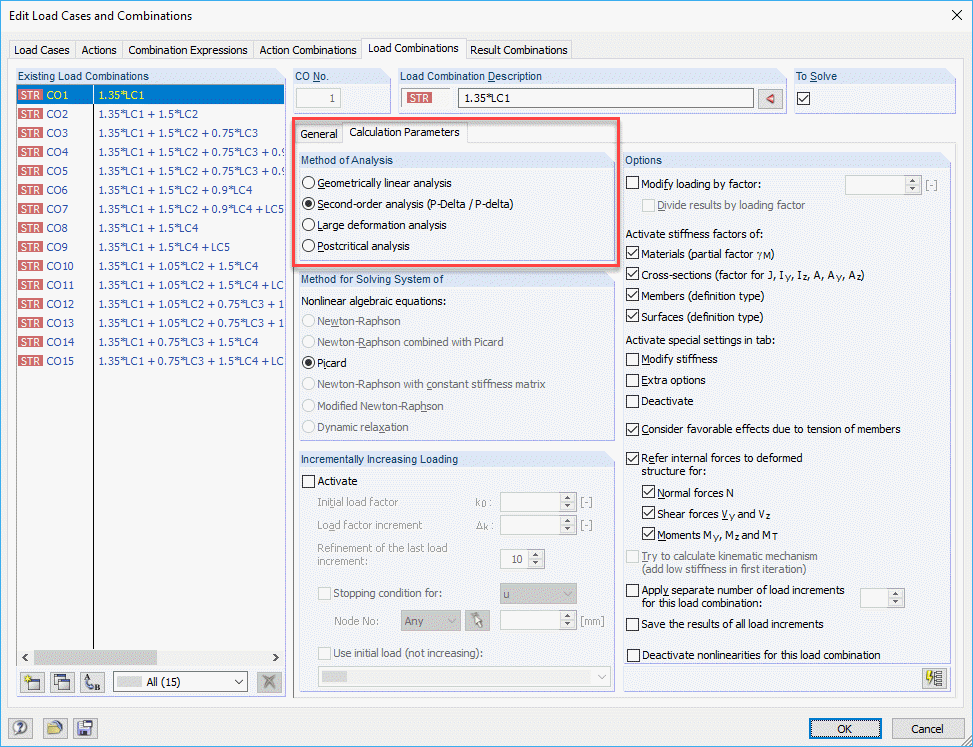Click the delete load combination X icon

[x=269, y=682]
